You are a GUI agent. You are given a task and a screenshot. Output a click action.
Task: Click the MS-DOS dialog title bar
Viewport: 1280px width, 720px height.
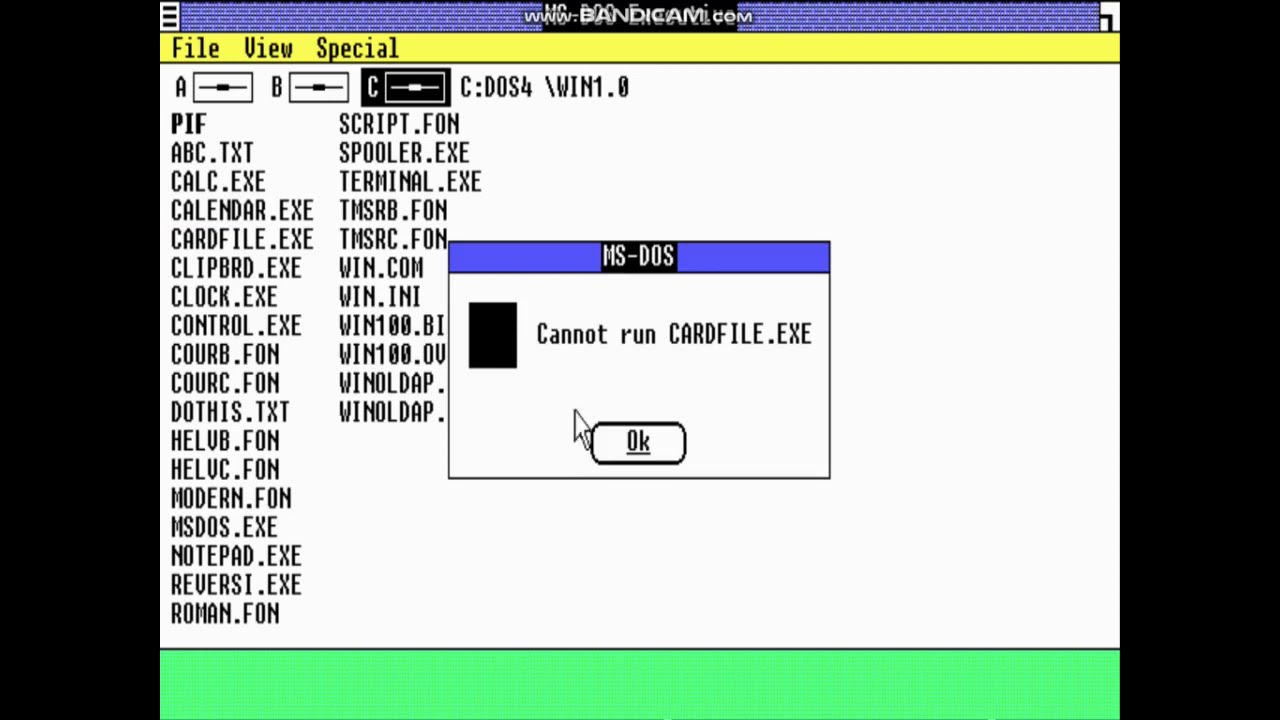coord(639,257)
